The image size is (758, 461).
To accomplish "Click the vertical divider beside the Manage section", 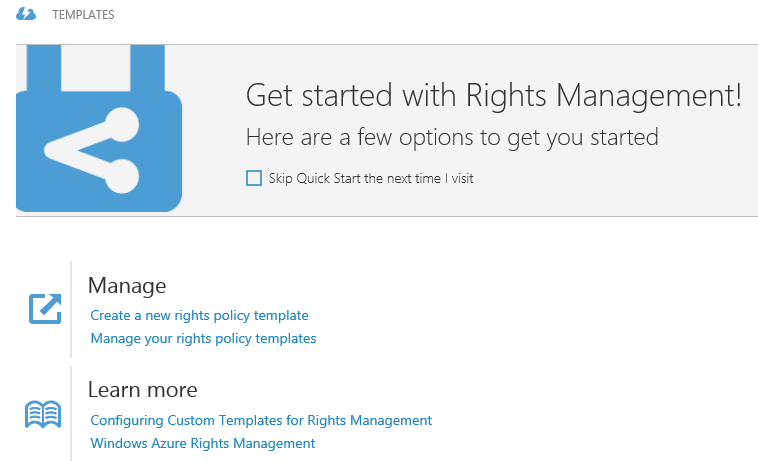I will [71, 309].
